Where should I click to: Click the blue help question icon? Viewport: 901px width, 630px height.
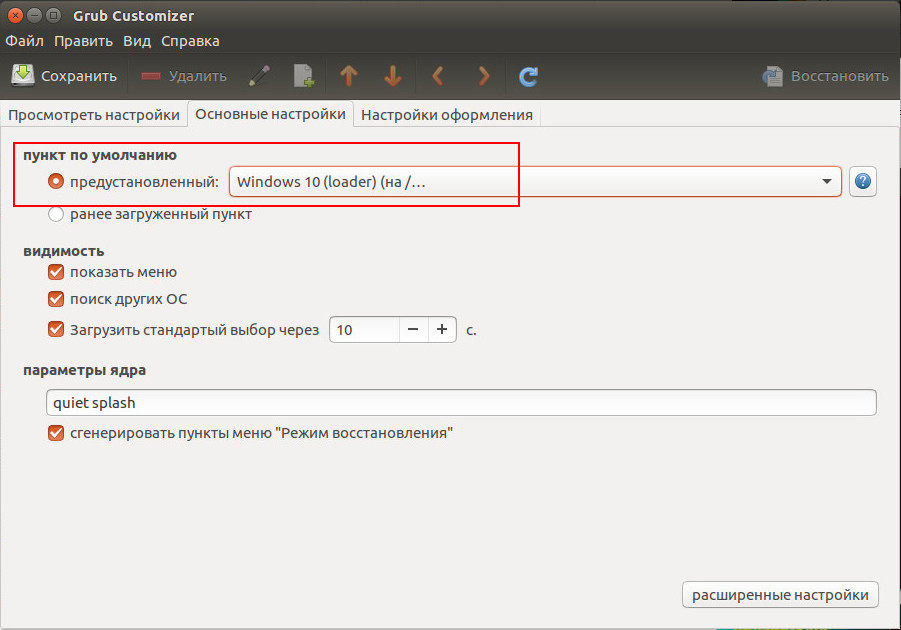[863, 182]
